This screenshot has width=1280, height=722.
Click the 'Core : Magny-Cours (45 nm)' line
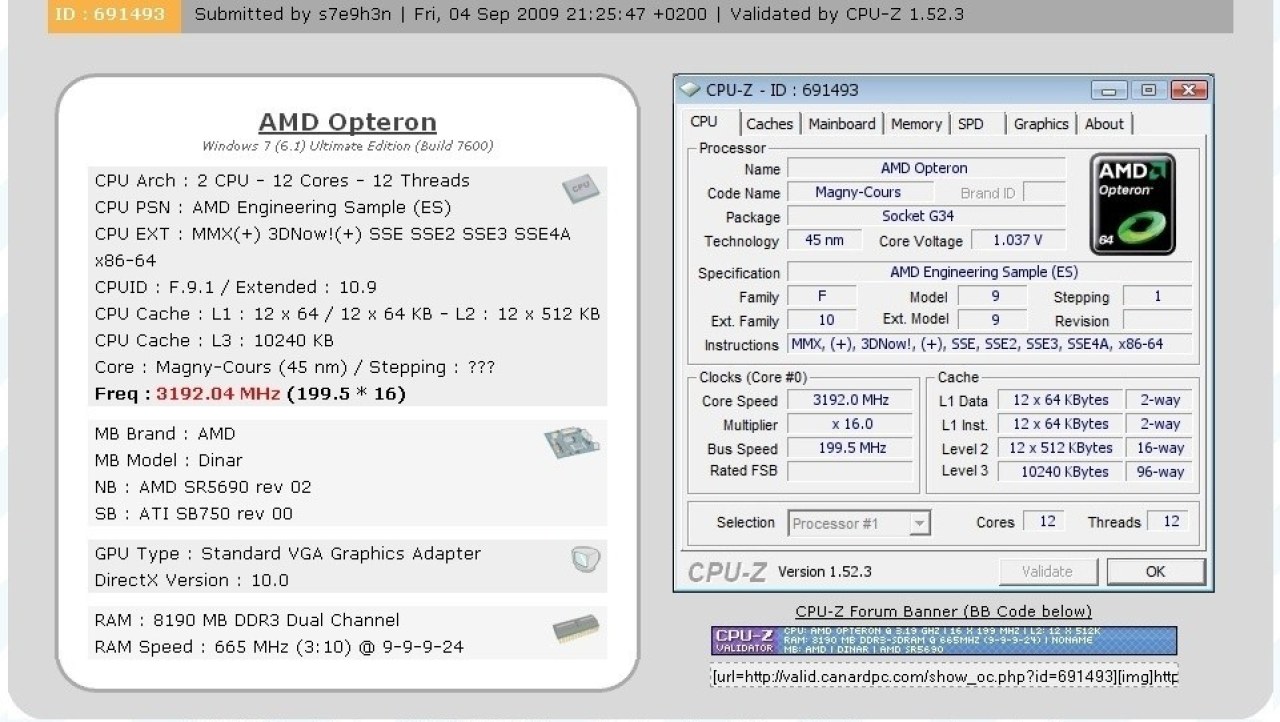pyautogui.click(x=295, y=367)
